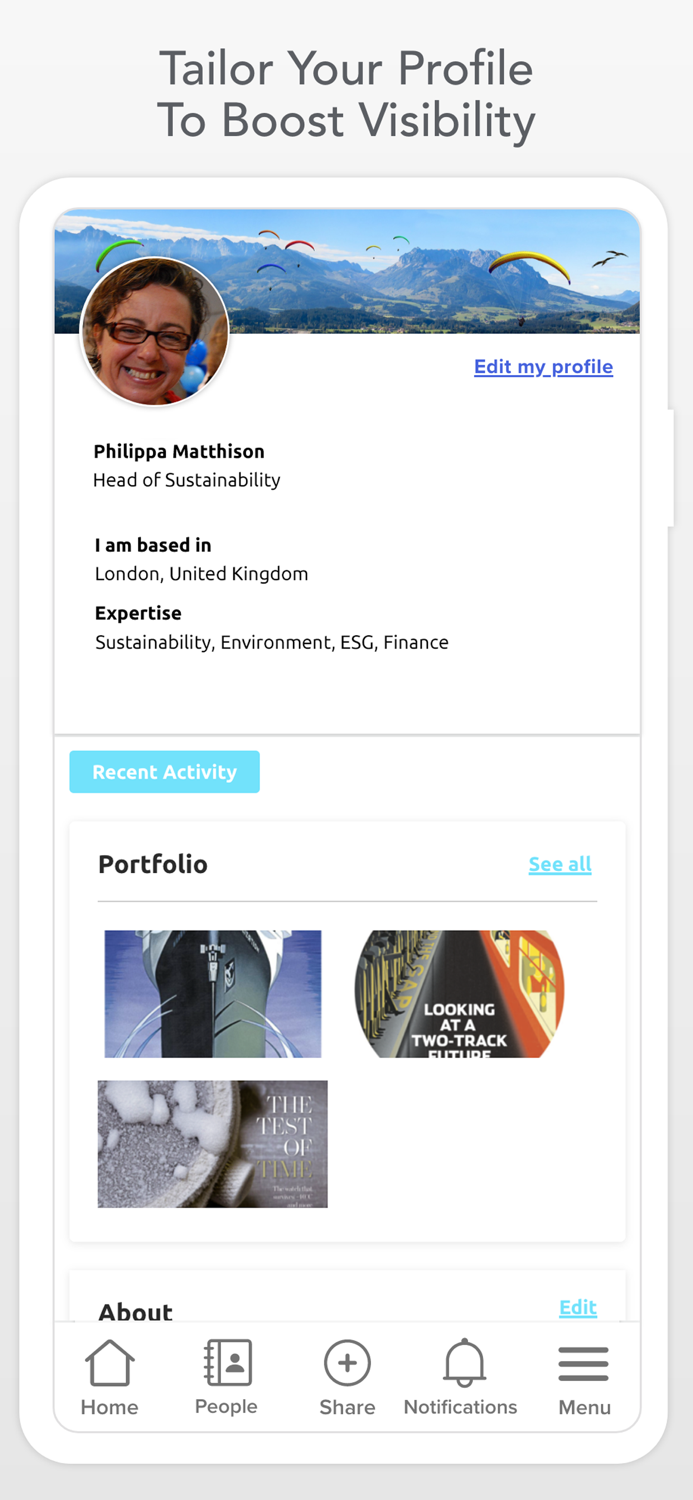The image size is (693, 1500).
Task: Tap the Home tab label
Action: click(109, 1407)
